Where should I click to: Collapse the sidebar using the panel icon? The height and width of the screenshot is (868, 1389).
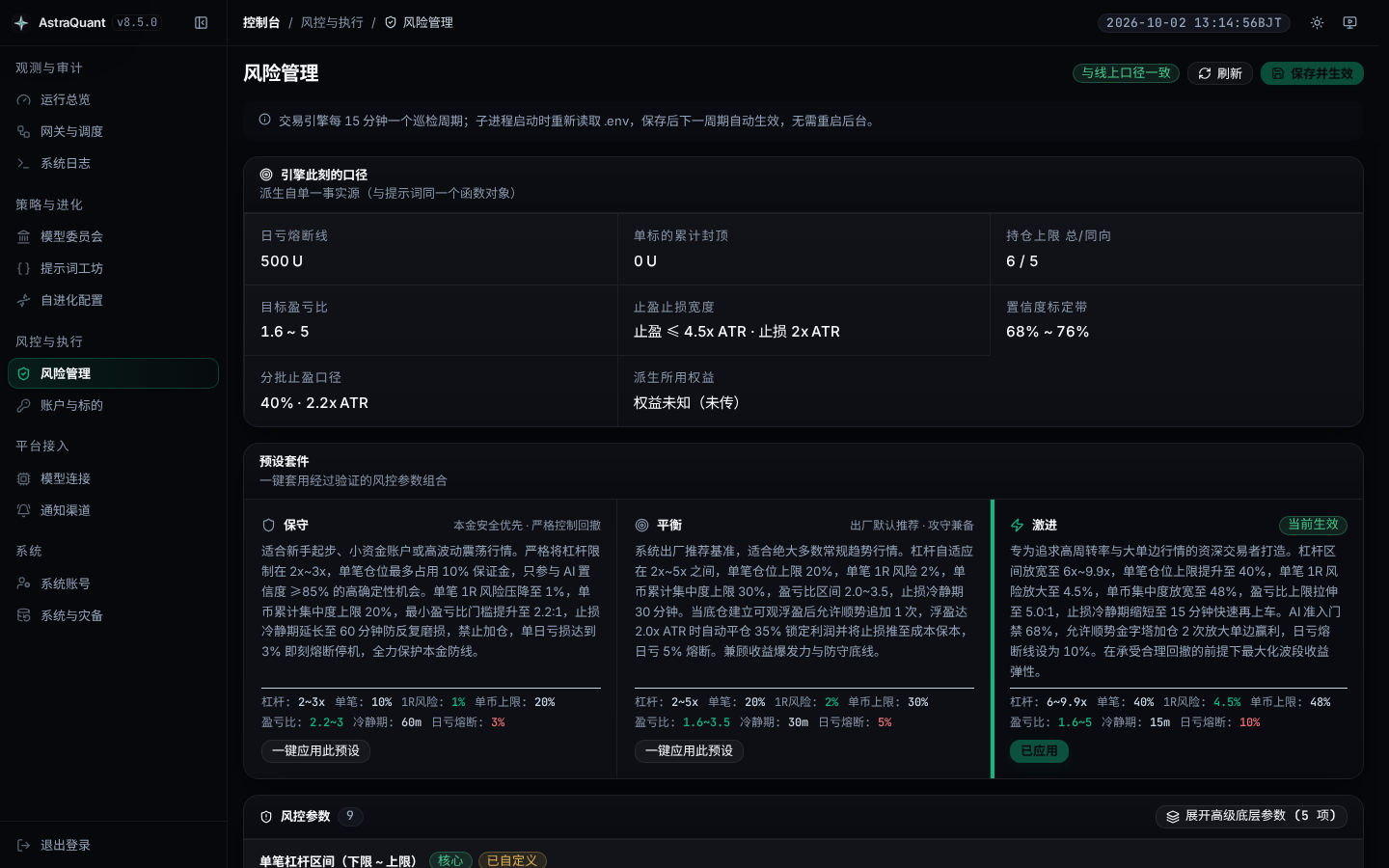click(201, 22)
